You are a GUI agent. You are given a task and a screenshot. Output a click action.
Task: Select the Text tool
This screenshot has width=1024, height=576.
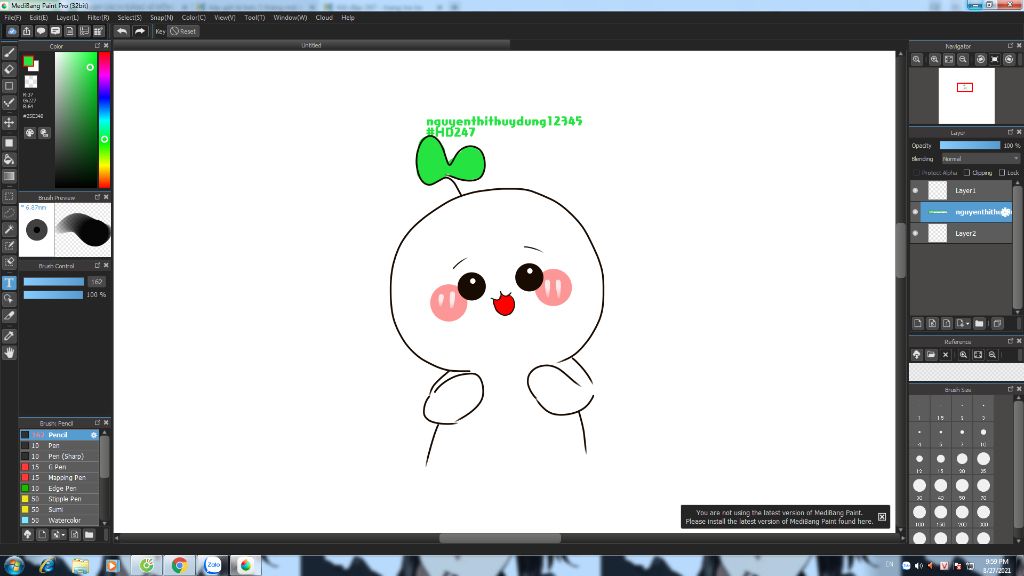pos(9,283)
